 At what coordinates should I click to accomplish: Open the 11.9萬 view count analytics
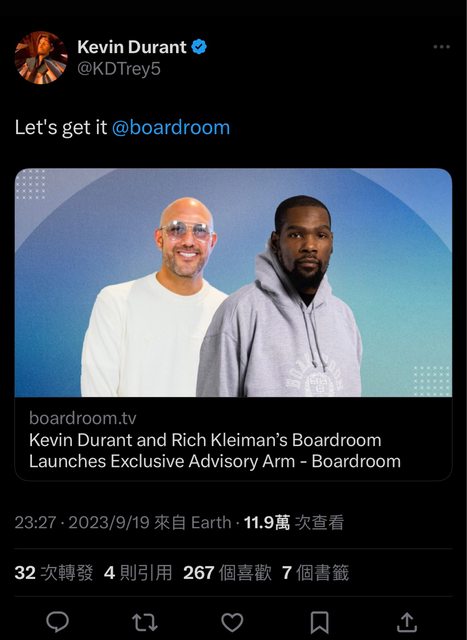click(294, 522)
